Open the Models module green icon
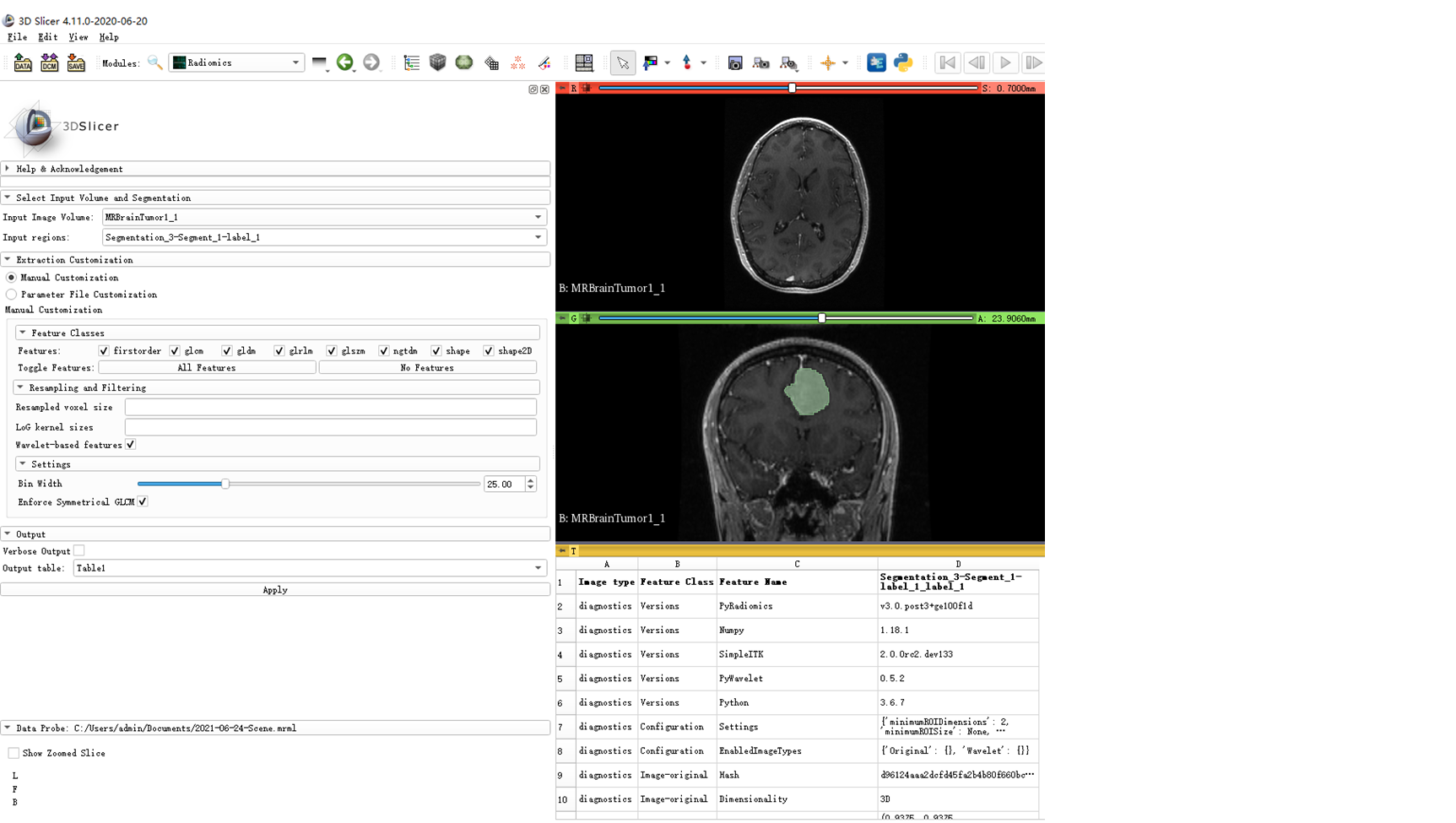 [x=464, y=62]
